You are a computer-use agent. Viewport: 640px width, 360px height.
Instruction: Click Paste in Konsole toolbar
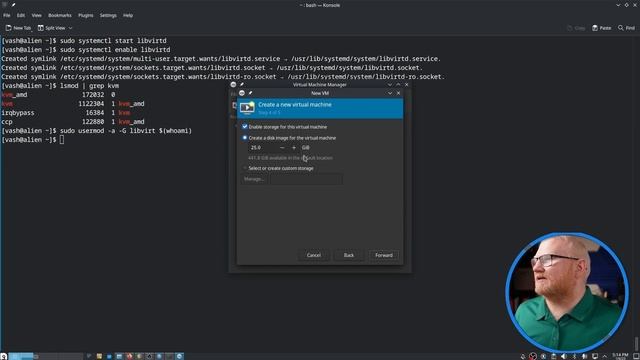(x=602, y=28)
